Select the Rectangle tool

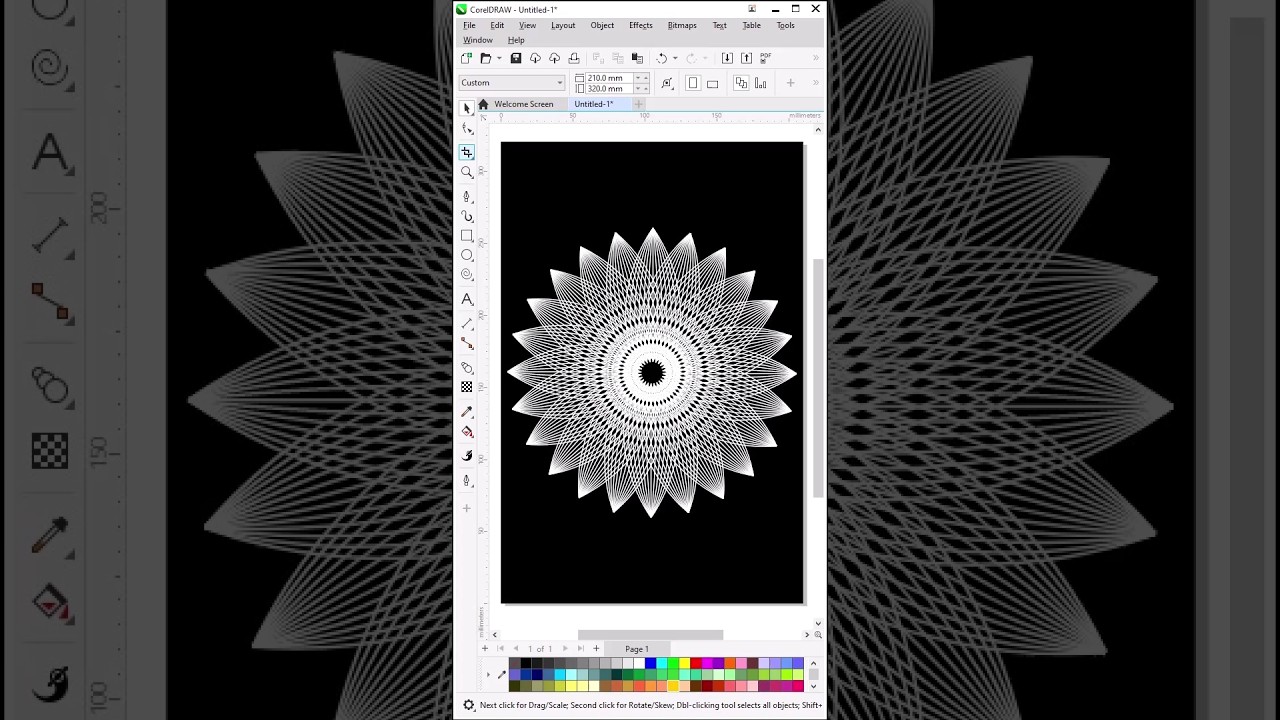coord(466,236)
